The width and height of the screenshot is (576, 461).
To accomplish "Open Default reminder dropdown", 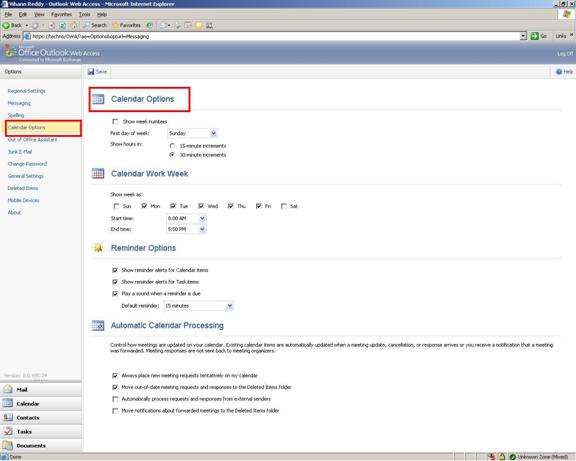I will 198,306.
